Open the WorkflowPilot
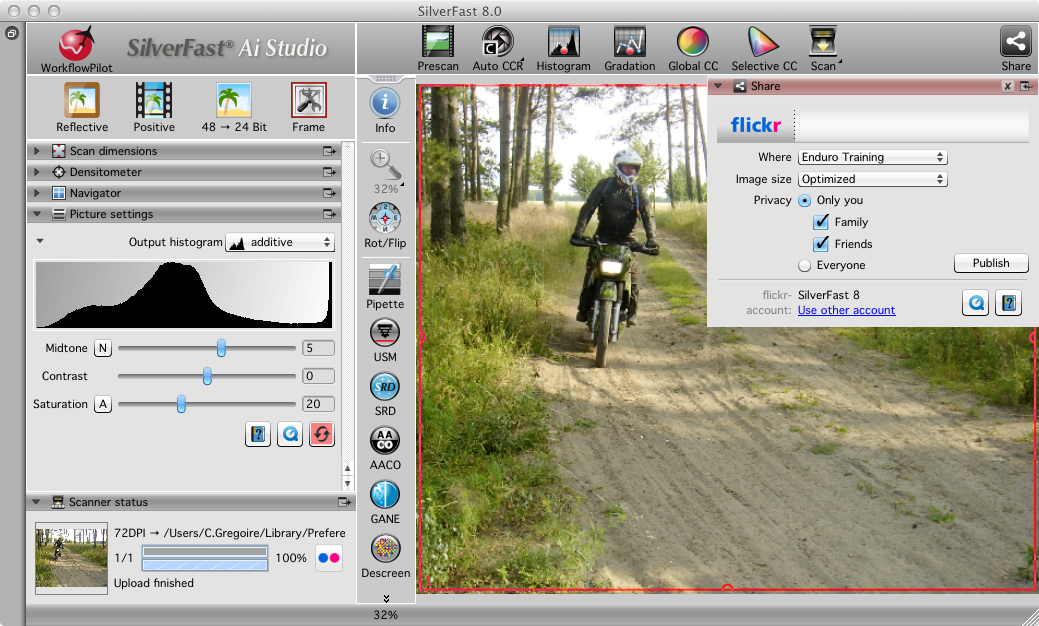 tap(76, 48)
